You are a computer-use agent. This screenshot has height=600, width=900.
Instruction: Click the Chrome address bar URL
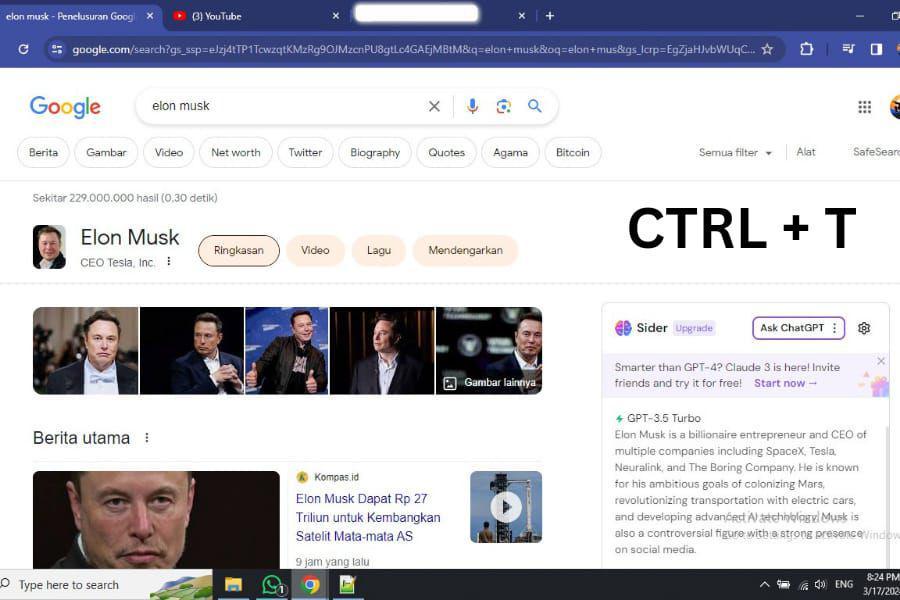click(413, 49)
